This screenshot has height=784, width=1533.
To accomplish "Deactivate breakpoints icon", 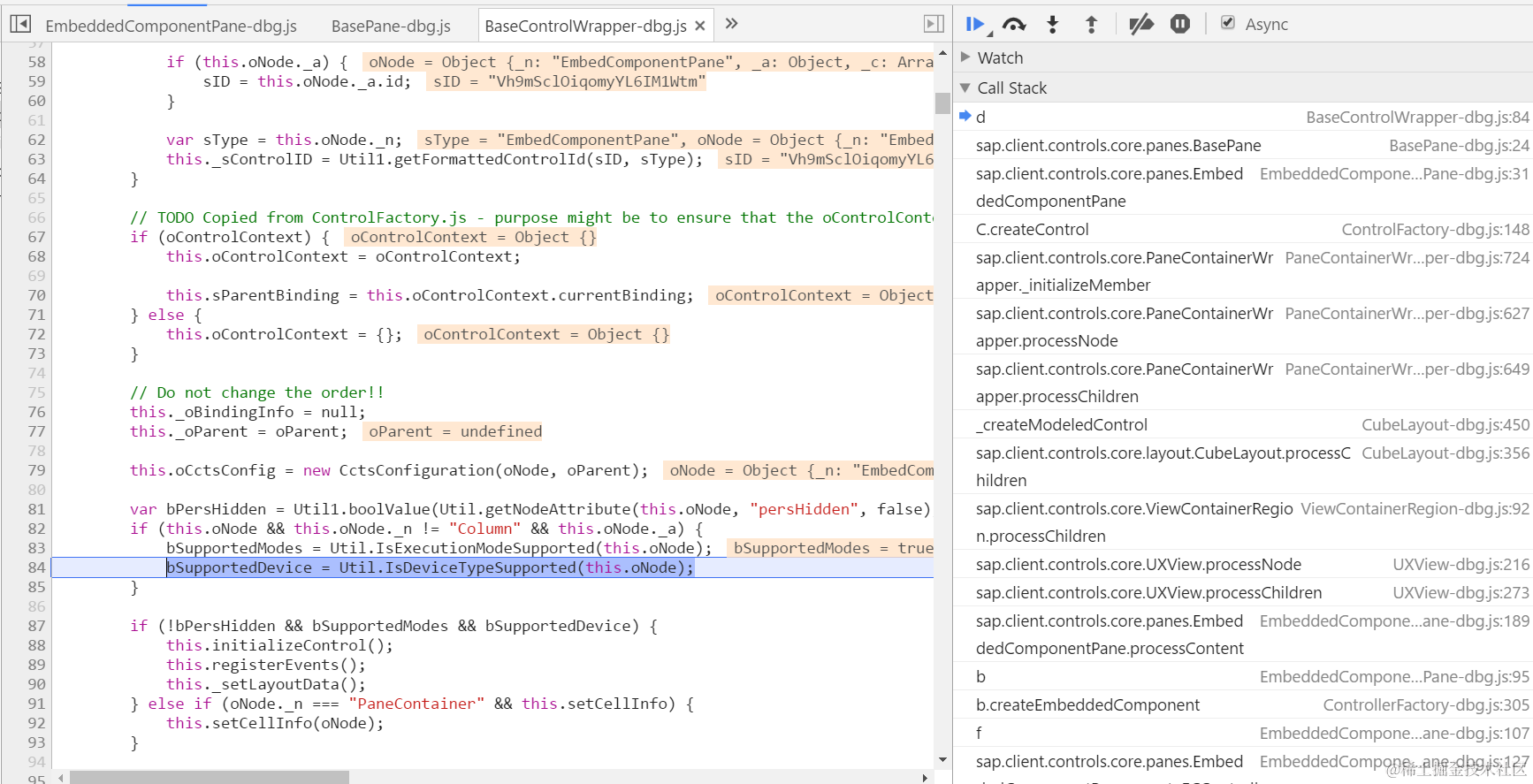I will pyautogui.click(x=1141, y=25).
